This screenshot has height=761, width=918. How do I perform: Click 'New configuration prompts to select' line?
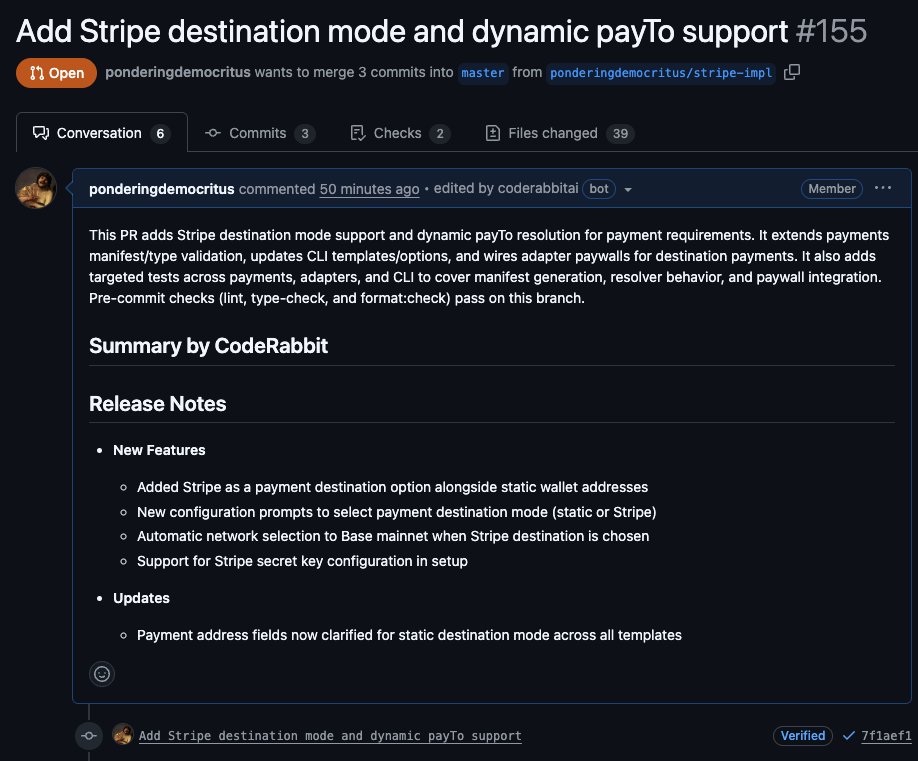click(396, 512)
